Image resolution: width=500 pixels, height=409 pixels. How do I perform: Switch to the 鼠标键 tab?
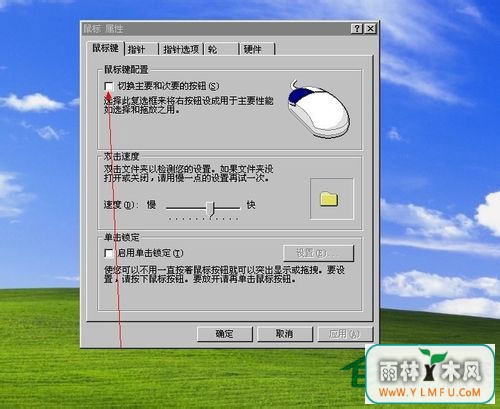click(x=105, y=48)
